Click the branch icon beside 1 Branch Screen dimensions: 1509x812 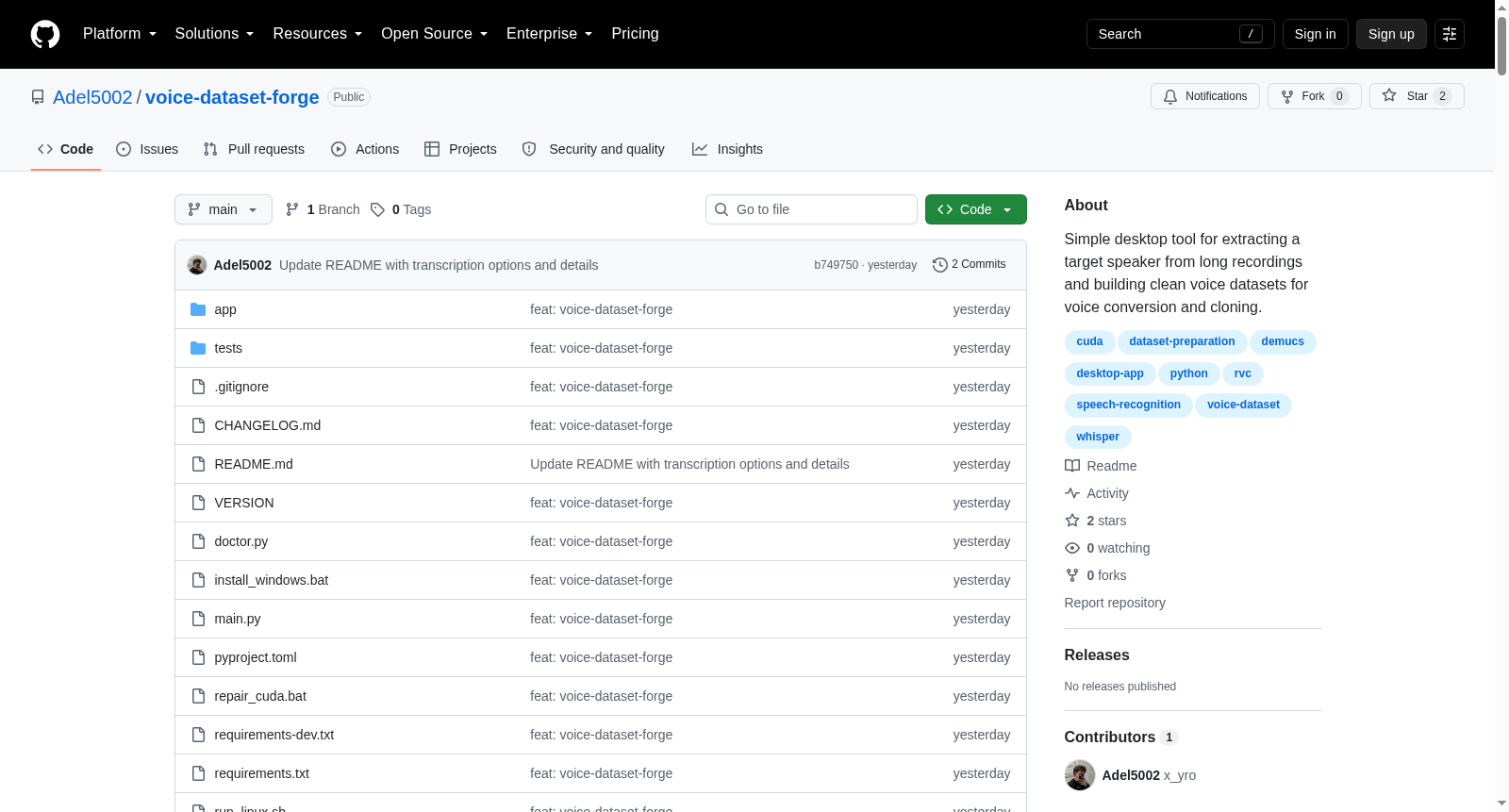click(x=292, y=209)
